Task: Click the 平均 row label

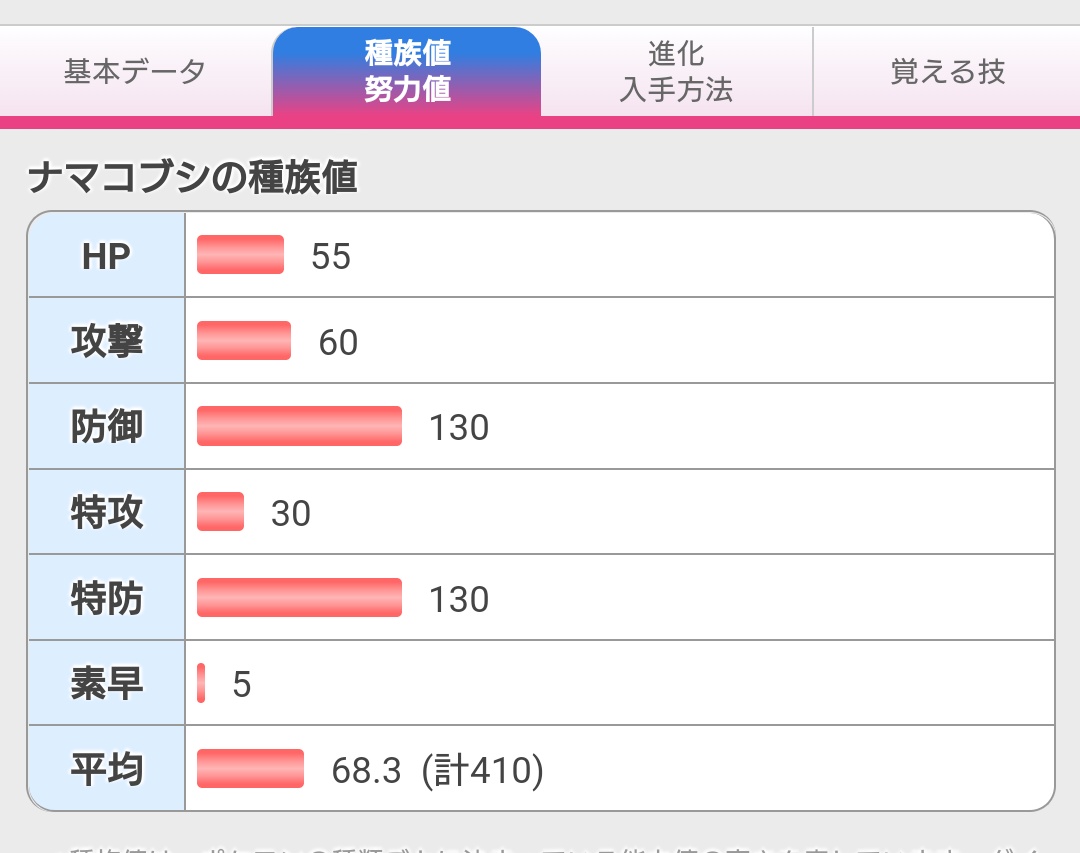Action: click(106, 770)
